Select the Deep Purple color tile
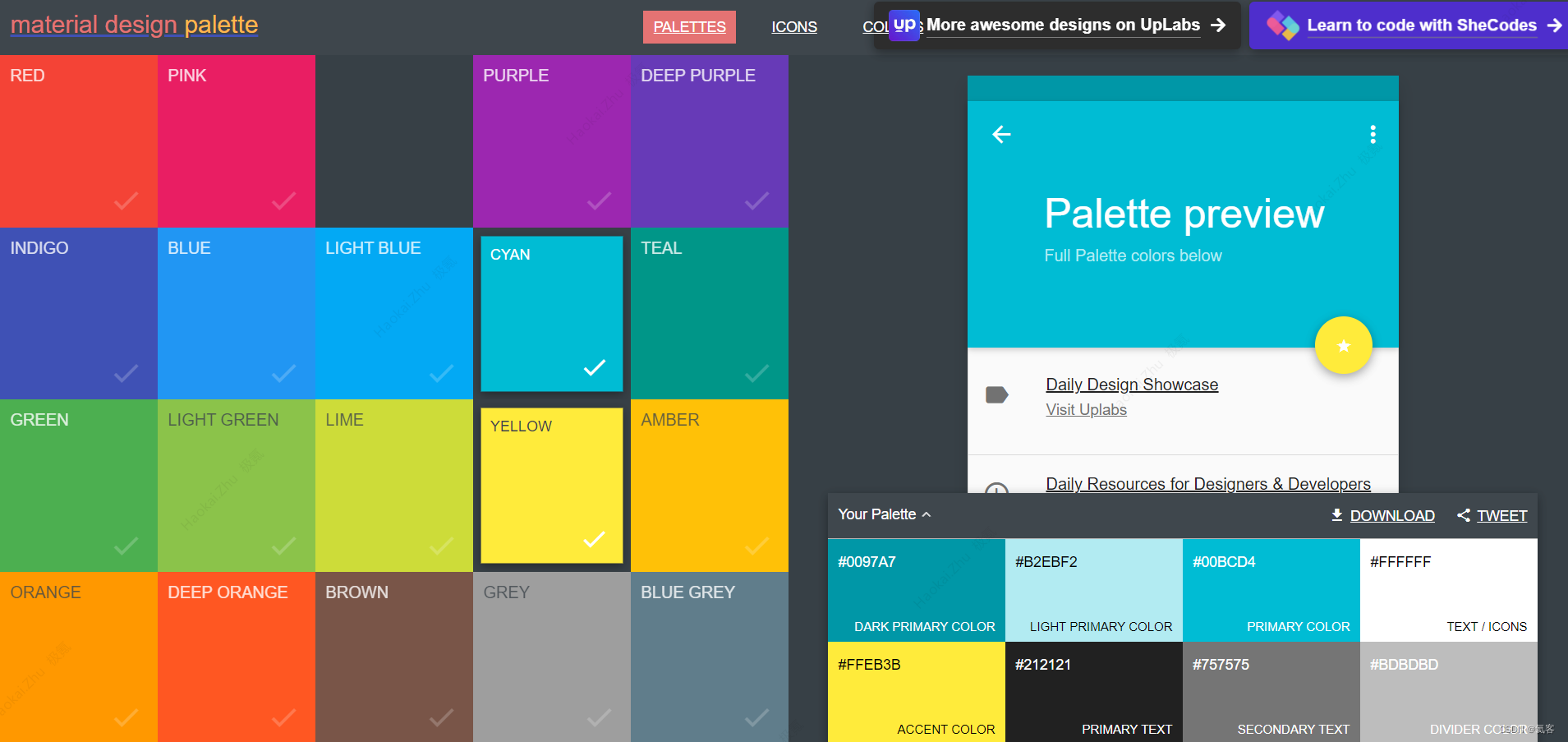1568x742 pixels. tap(710, 141)
